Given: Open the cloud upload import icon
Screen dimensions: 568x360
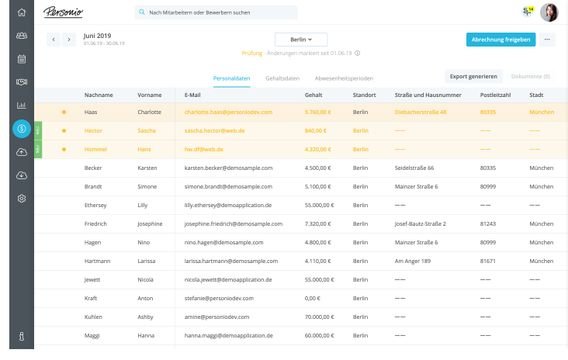Looking at the screenshot, I should pos(22,152).
